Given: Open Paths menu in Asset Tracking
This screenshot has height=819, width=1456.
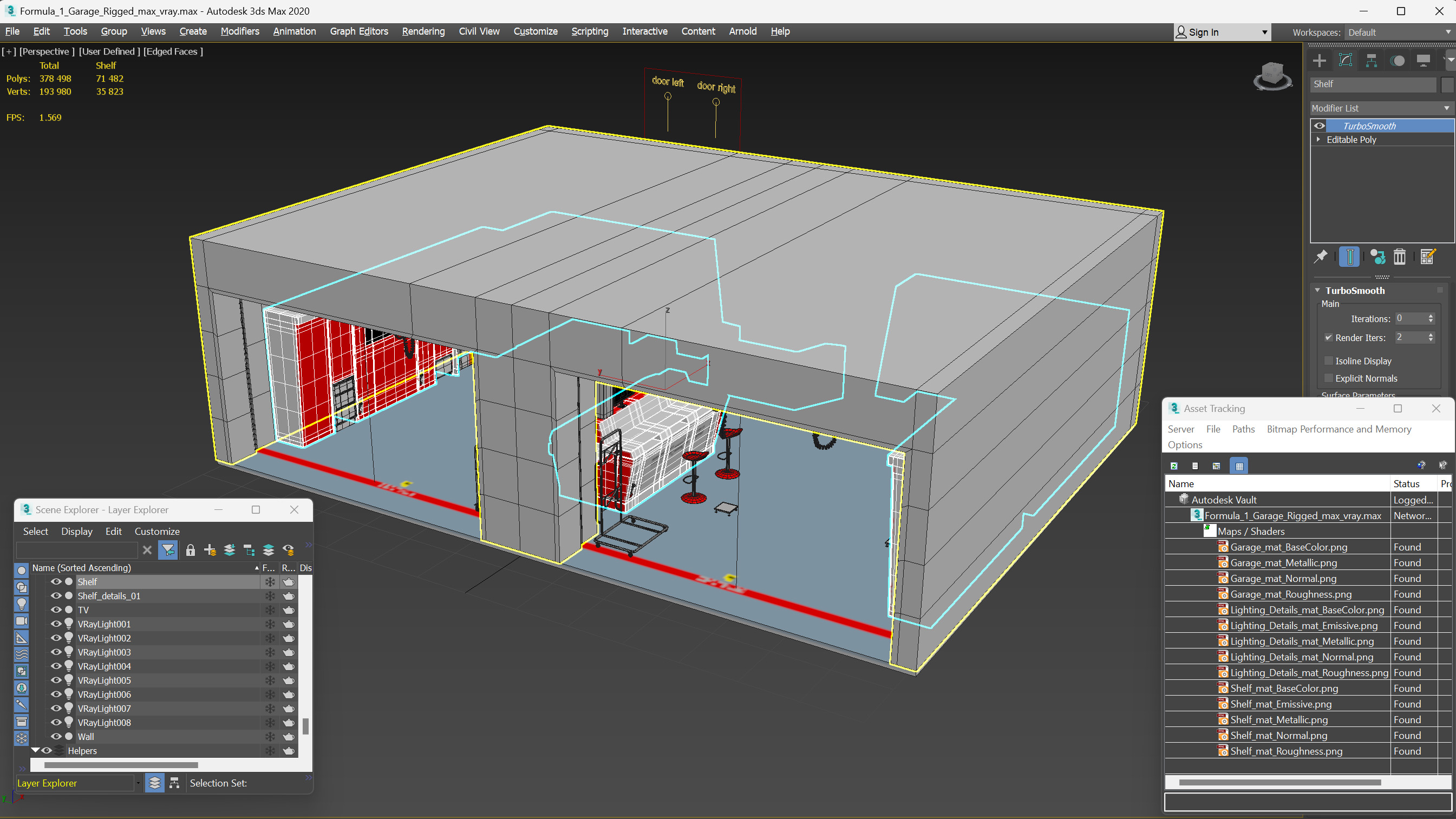Looking at the screenshot, I should (x=1243, y=429).
